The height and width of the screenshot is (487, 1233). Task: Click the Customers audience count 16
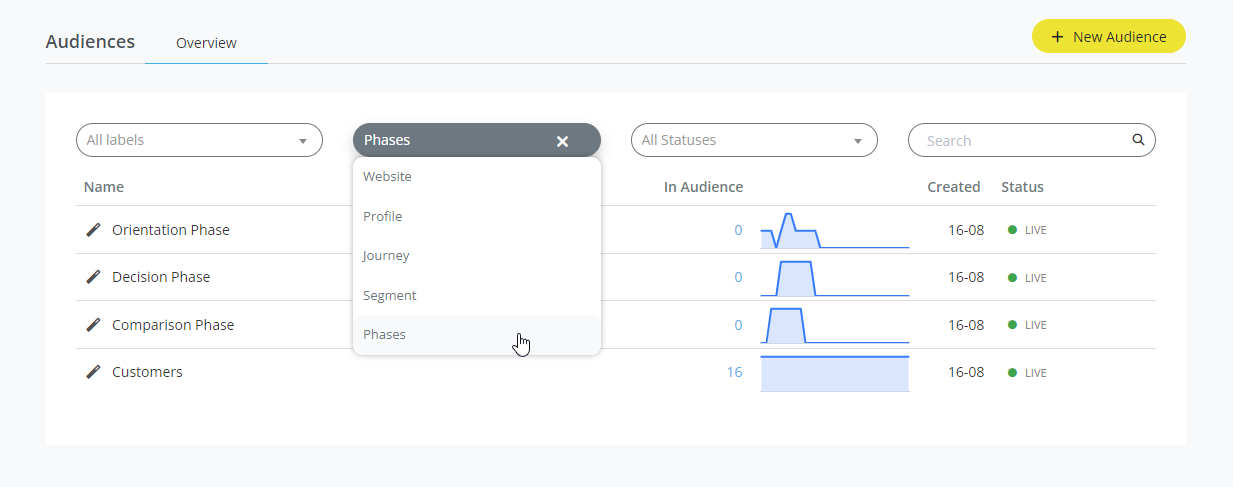click(734, 372)
